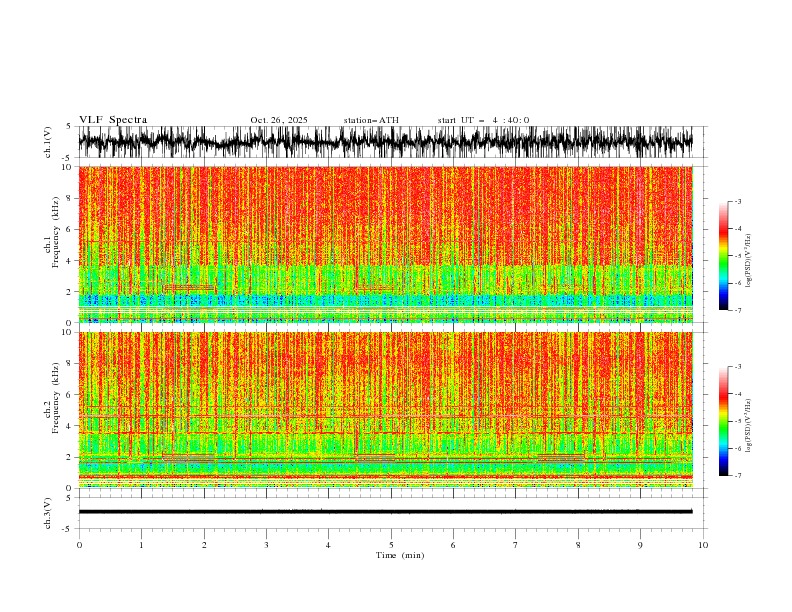Click the "Time (min)" axis label

(x=400, y=555)
